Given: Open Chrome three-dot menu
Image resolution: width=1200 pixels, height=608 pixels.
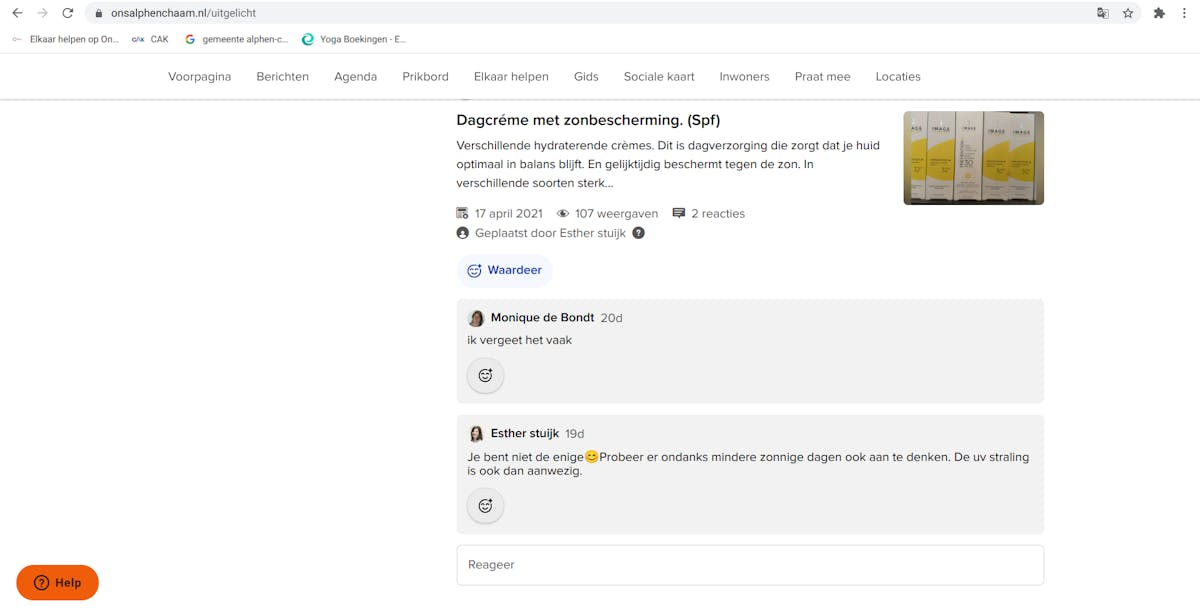Looking at the screenshot, I should pyautogui.click(x=1187, y=13).
